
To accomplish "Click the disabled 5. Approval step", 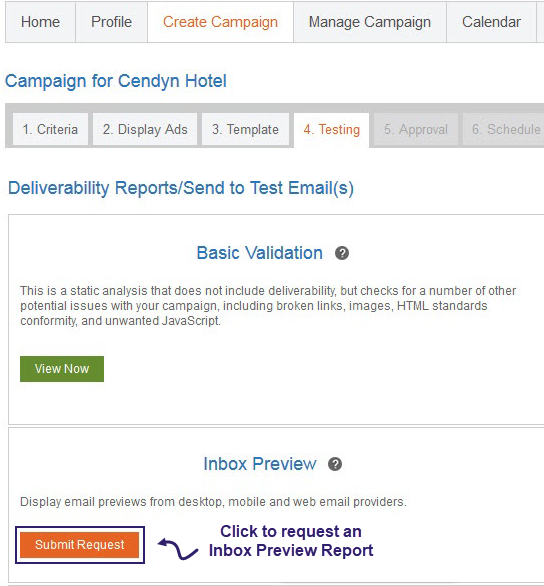I will click(416, 129).
